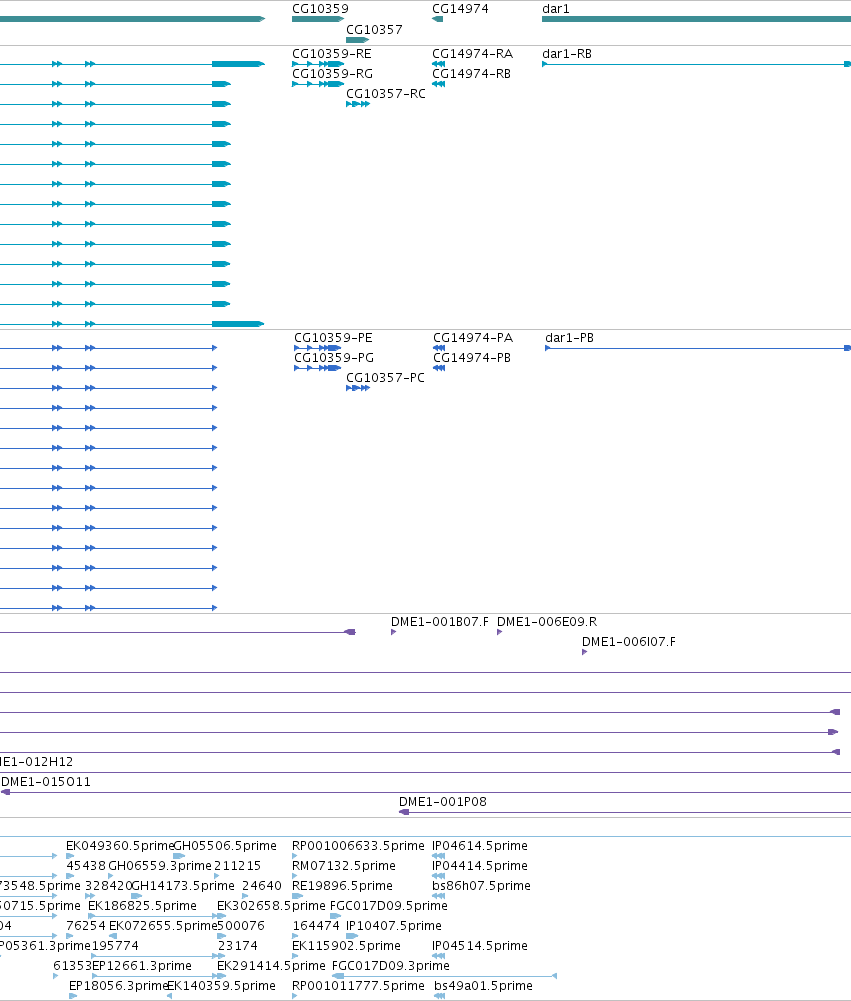Click the CG10359 gene label
The height and width of the screenshot is (1001, 851).
pyautogui.click(x=320, y=9)
